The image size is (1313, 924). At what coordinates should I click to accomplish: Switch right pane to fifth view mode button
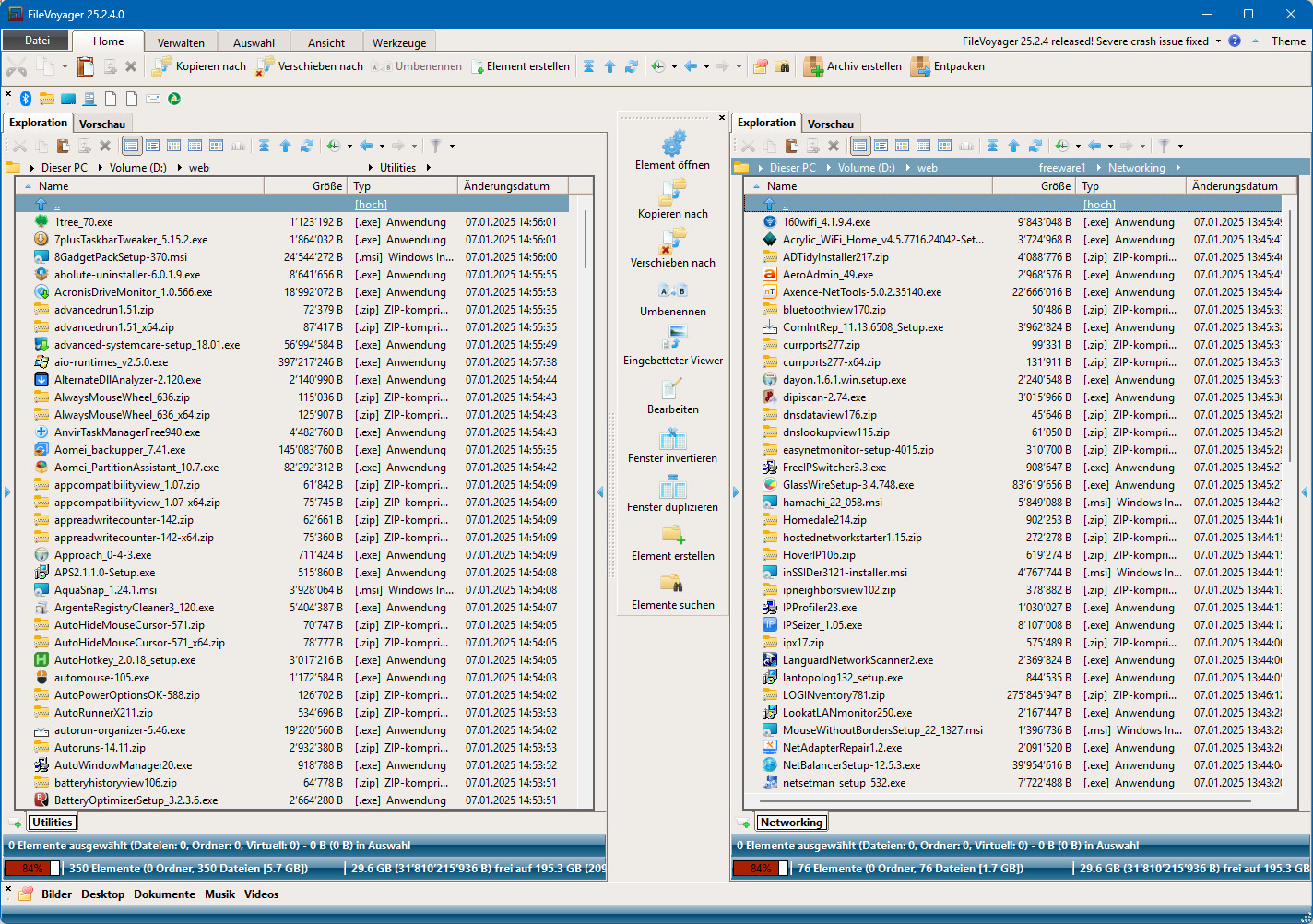[944, 146]
